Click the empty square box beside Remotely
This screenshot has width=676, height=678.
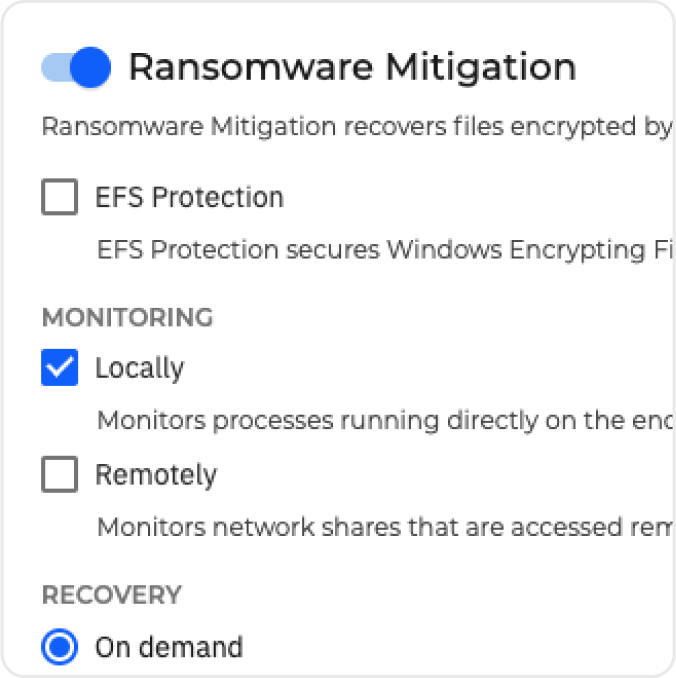point(60,474)
